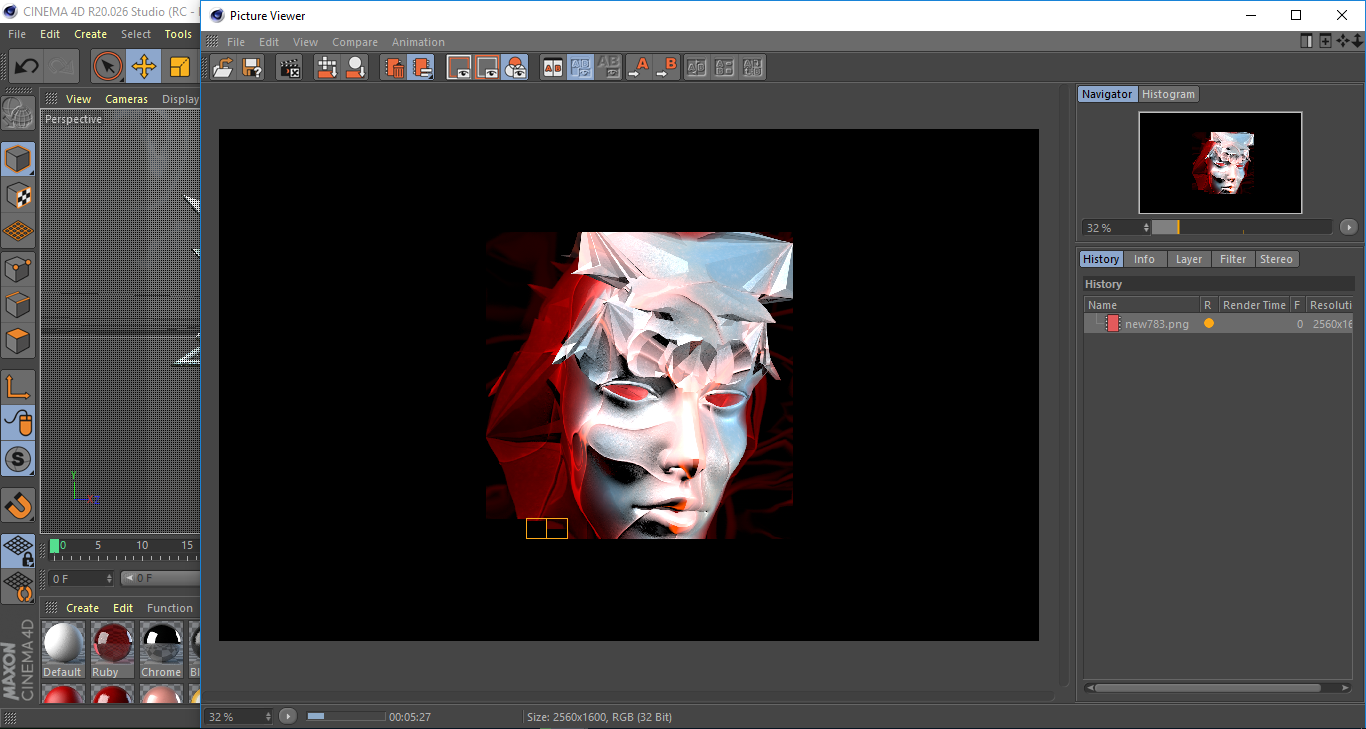Open the Navigator zoom percentage dropdown
1366x729 pixels.
1146,227
